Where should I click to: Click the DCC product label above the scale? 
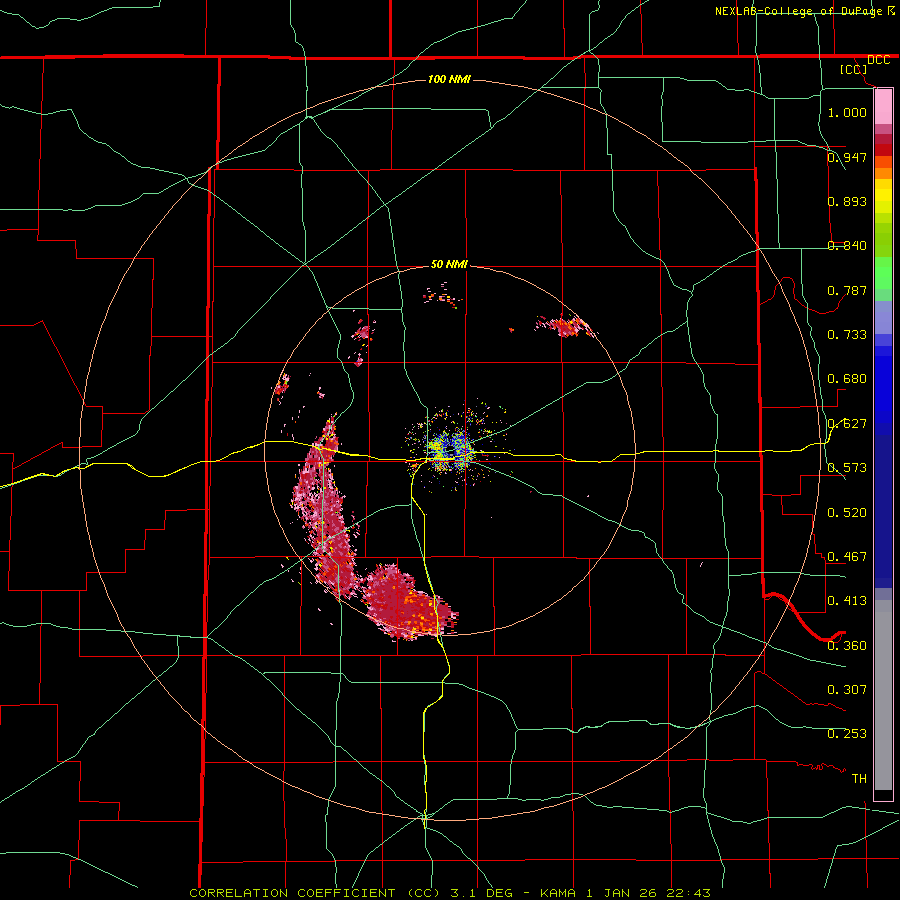[x=878, y=60]
